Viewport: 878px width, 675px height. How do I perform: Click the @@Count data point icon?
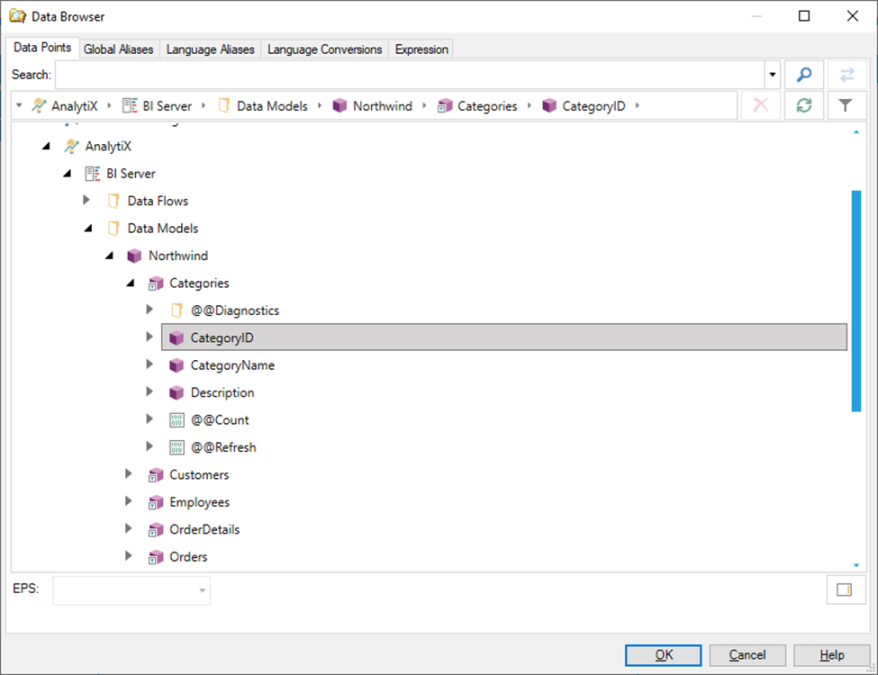coord(177,420)
